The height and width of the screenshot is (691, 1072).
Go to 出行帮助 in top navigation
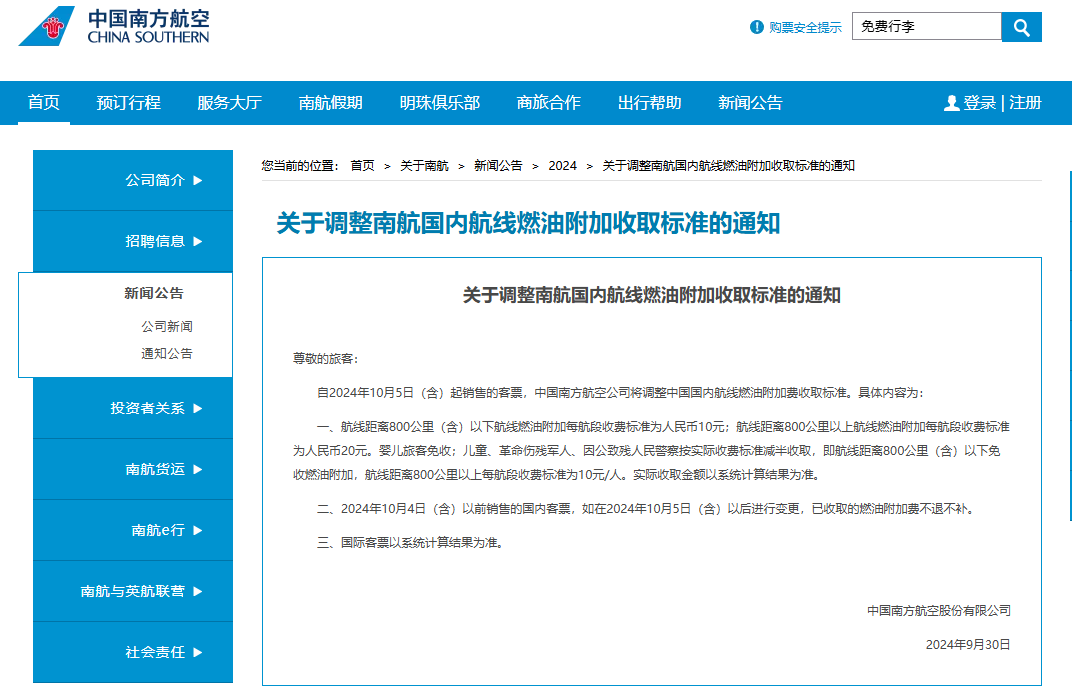[x=649, y=103]
